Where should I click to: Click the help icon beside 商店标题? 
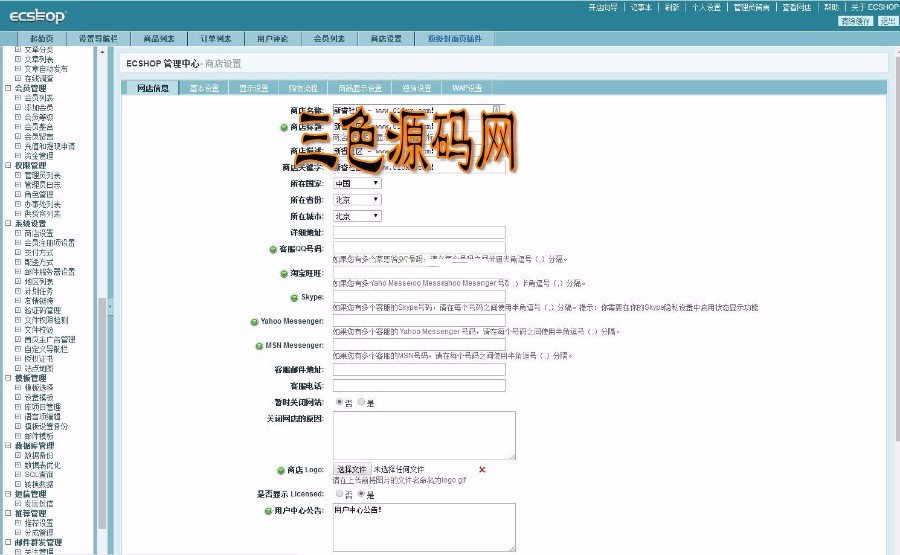point(284,127)
